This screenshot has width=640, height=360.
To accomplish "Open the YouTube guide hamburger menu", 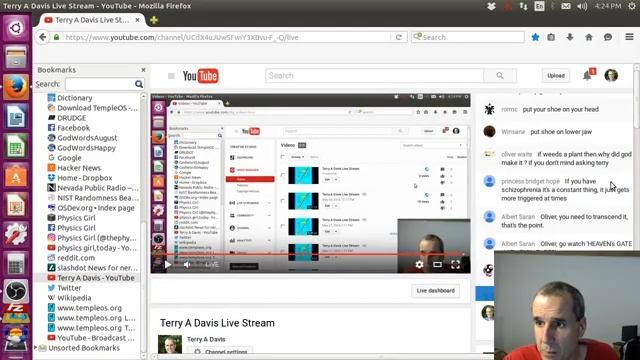I will [171, 76].
